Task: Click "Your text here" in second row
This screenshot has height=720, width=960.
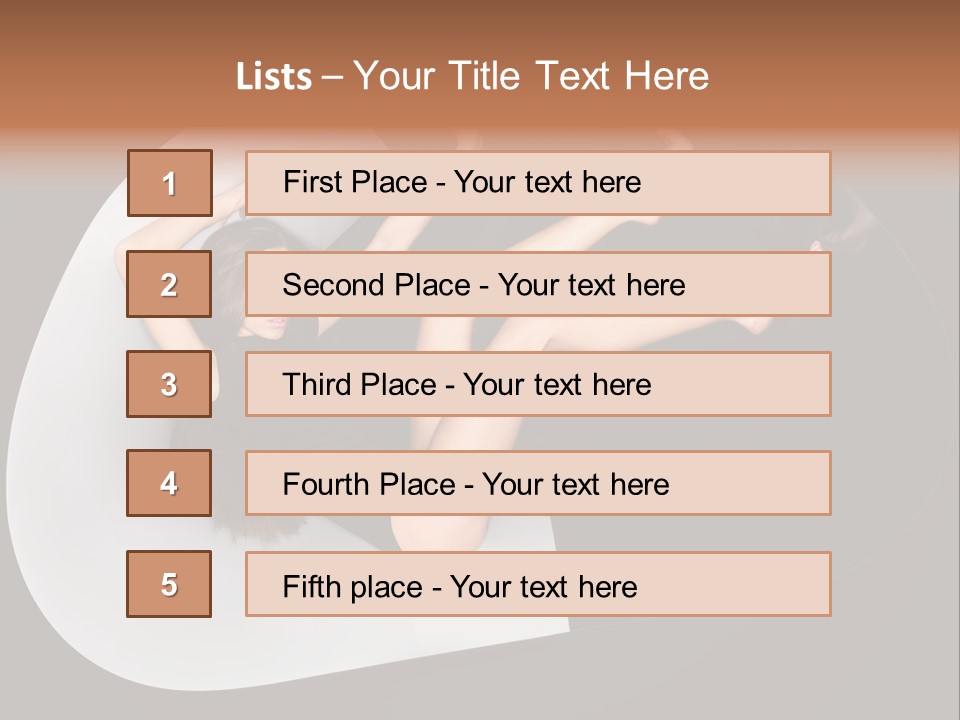Action: click(x=591, y=285)
